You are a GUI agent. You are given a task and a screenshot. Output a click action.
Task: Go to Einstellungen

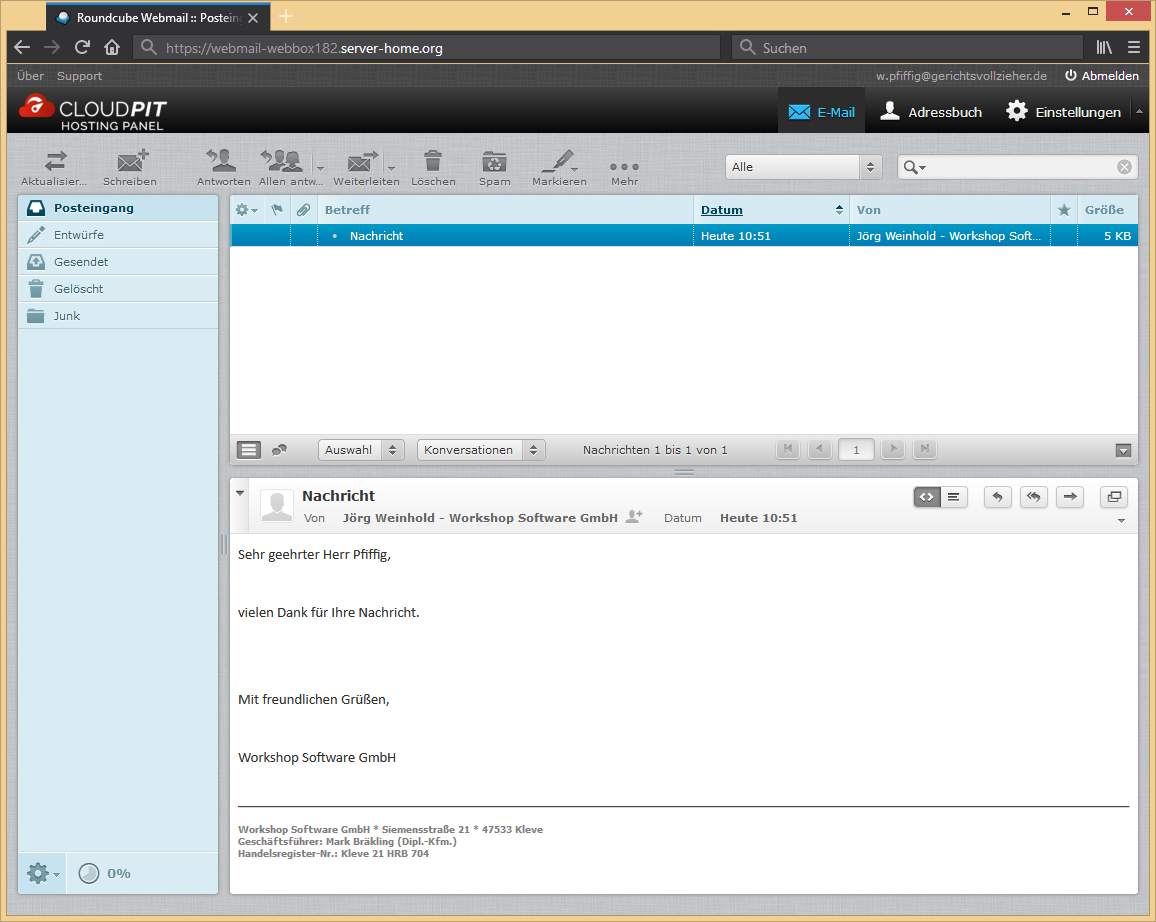[x=1064, y=112]
